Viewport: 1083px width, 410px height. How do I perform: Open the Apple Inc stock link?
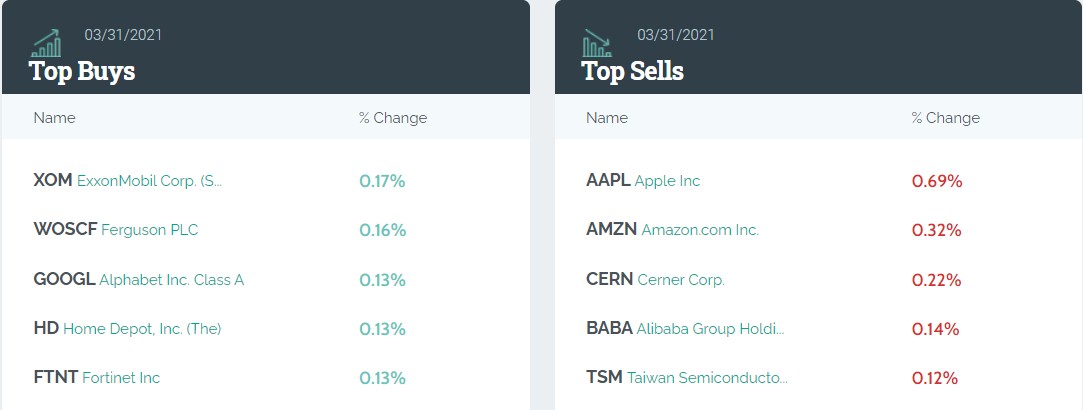667,181
